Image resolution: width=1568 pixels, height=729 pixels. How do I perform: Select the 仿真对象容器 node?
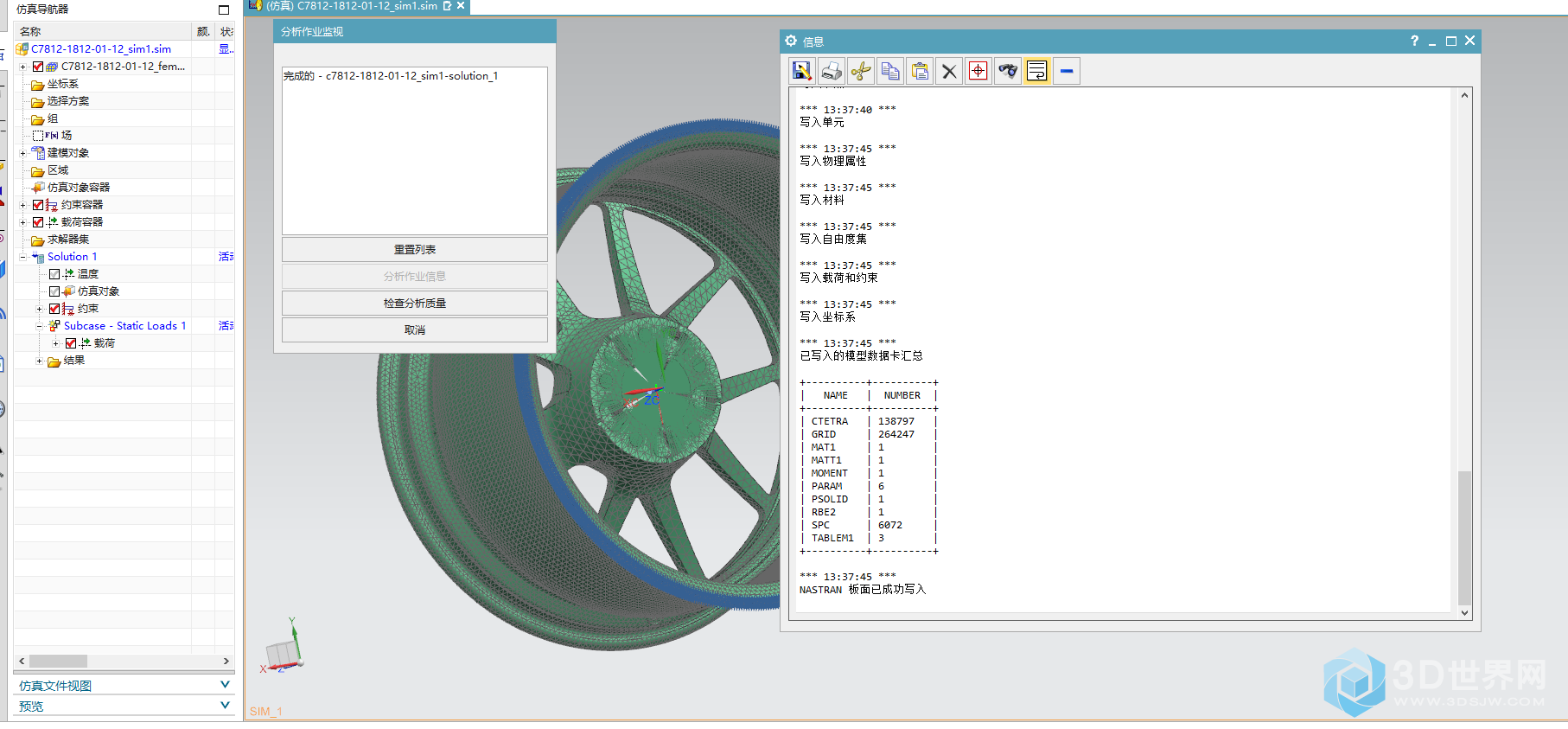[79, 188]
